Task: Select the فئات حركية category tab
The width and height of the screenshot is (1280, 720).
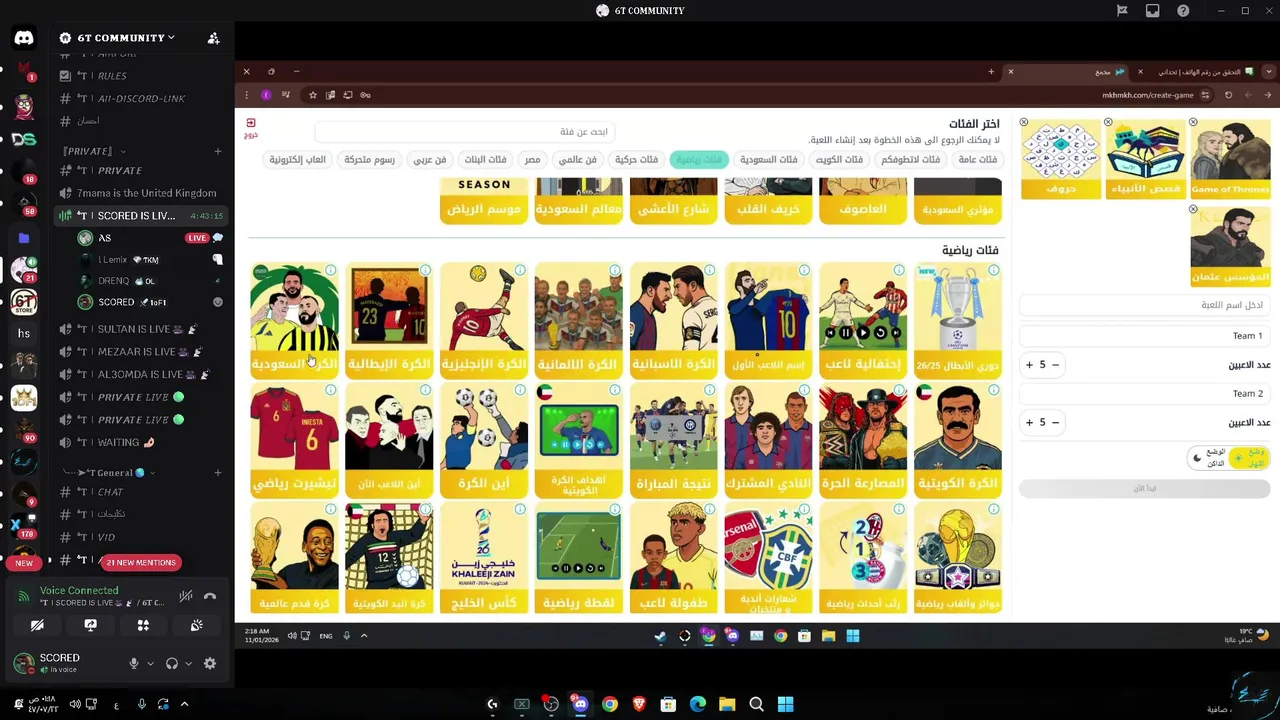Action: (x=637, y=159)
